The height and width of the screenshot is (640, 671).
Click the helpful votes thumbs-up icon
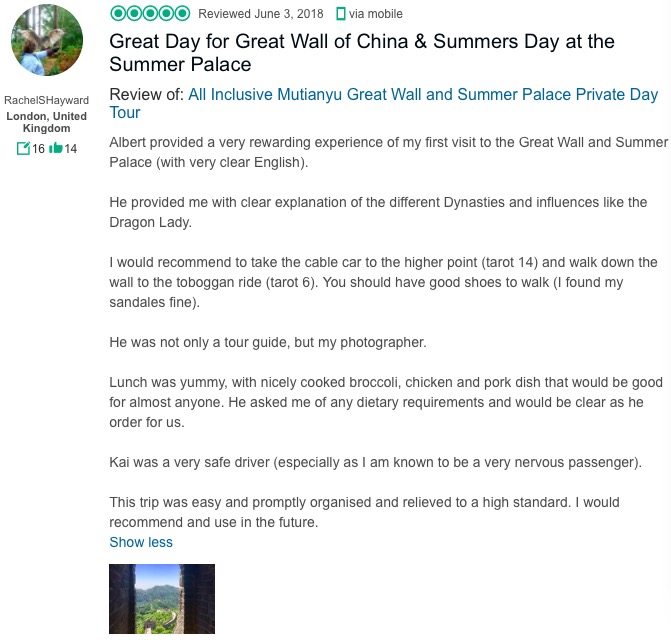pyautogui.click(x=55, y=148)
